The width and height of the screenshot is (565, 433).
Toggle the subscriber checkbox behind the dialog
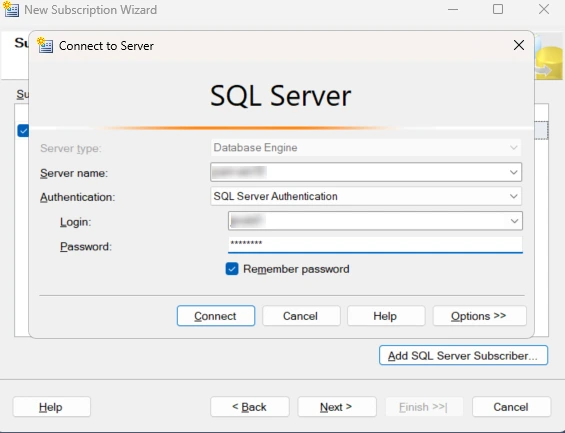point(23,131)
